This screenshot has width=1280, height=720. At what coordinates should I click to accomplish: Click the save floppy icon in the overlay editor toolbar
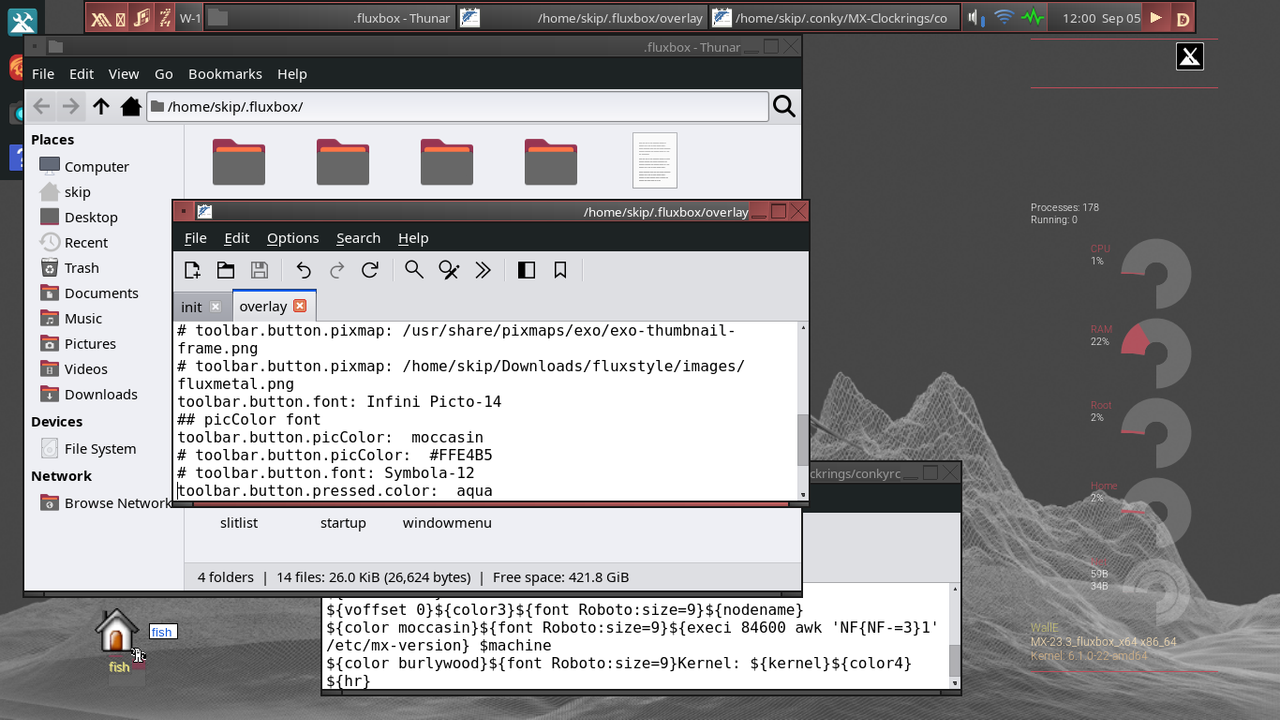(x=259, y=270)
